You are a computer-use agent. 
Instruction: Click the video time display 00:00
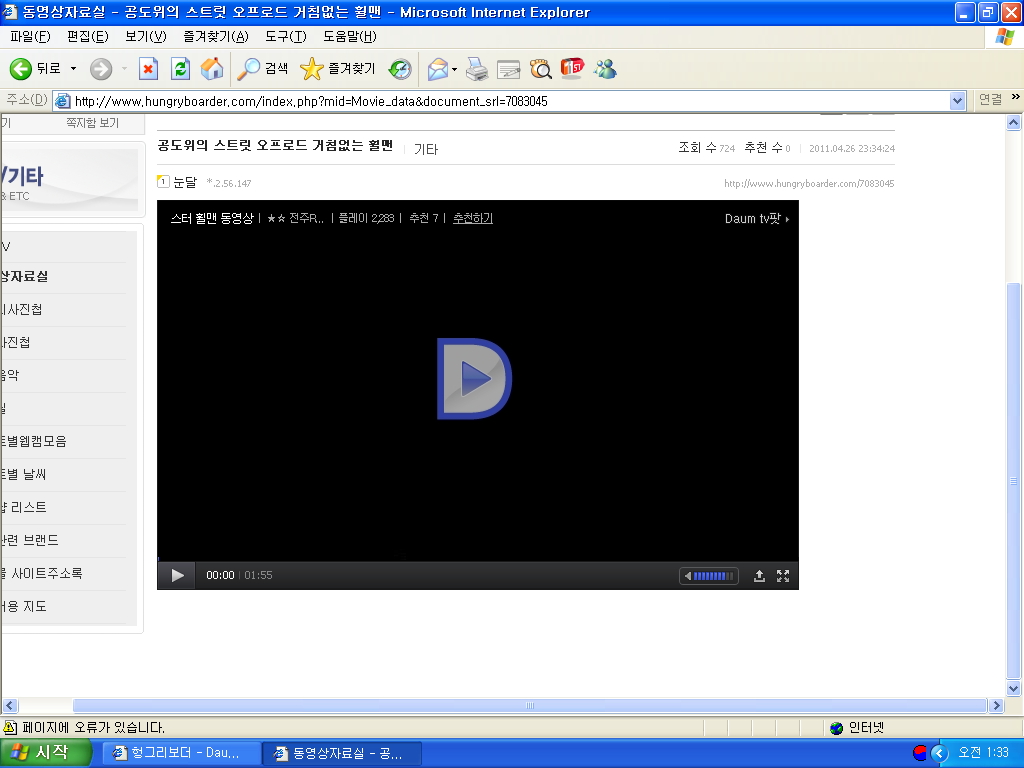tap(220, 575)
